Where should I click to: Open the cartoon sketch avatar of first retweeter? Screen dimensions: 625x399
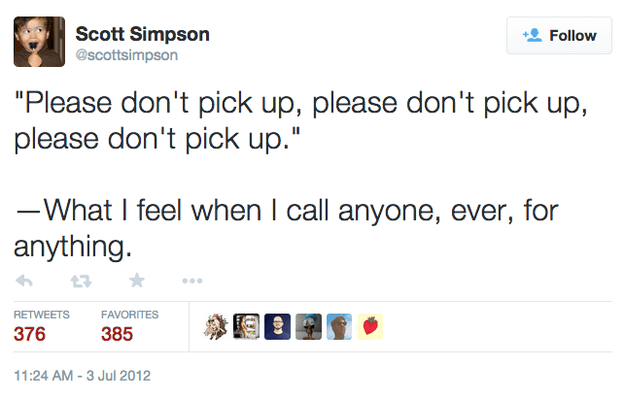point(216,327)
